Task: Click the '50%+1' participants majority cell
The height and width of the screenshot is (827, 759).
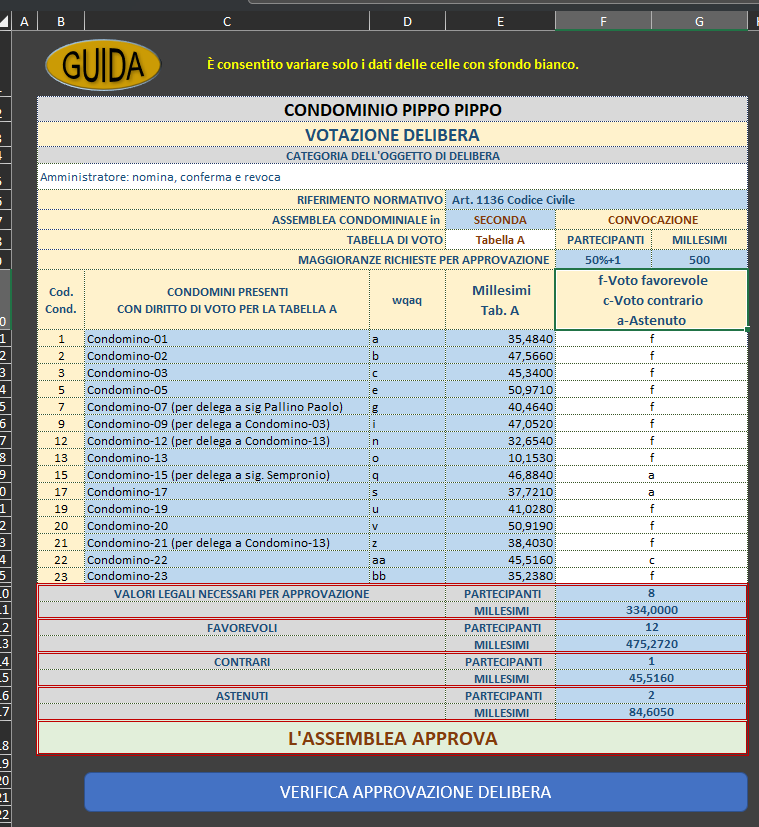Action: [603, 260]
